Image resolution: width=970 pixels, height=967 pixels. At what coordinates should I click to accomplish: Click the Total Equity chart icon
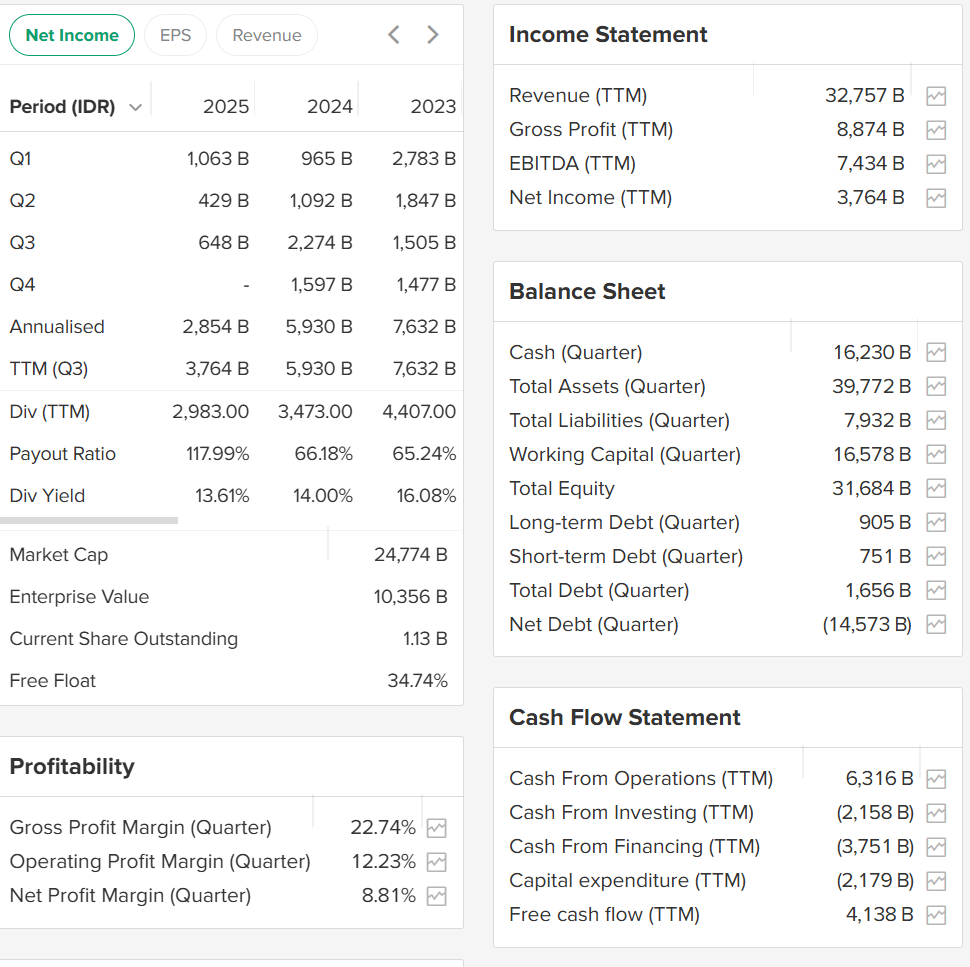(x=936, y=489)
